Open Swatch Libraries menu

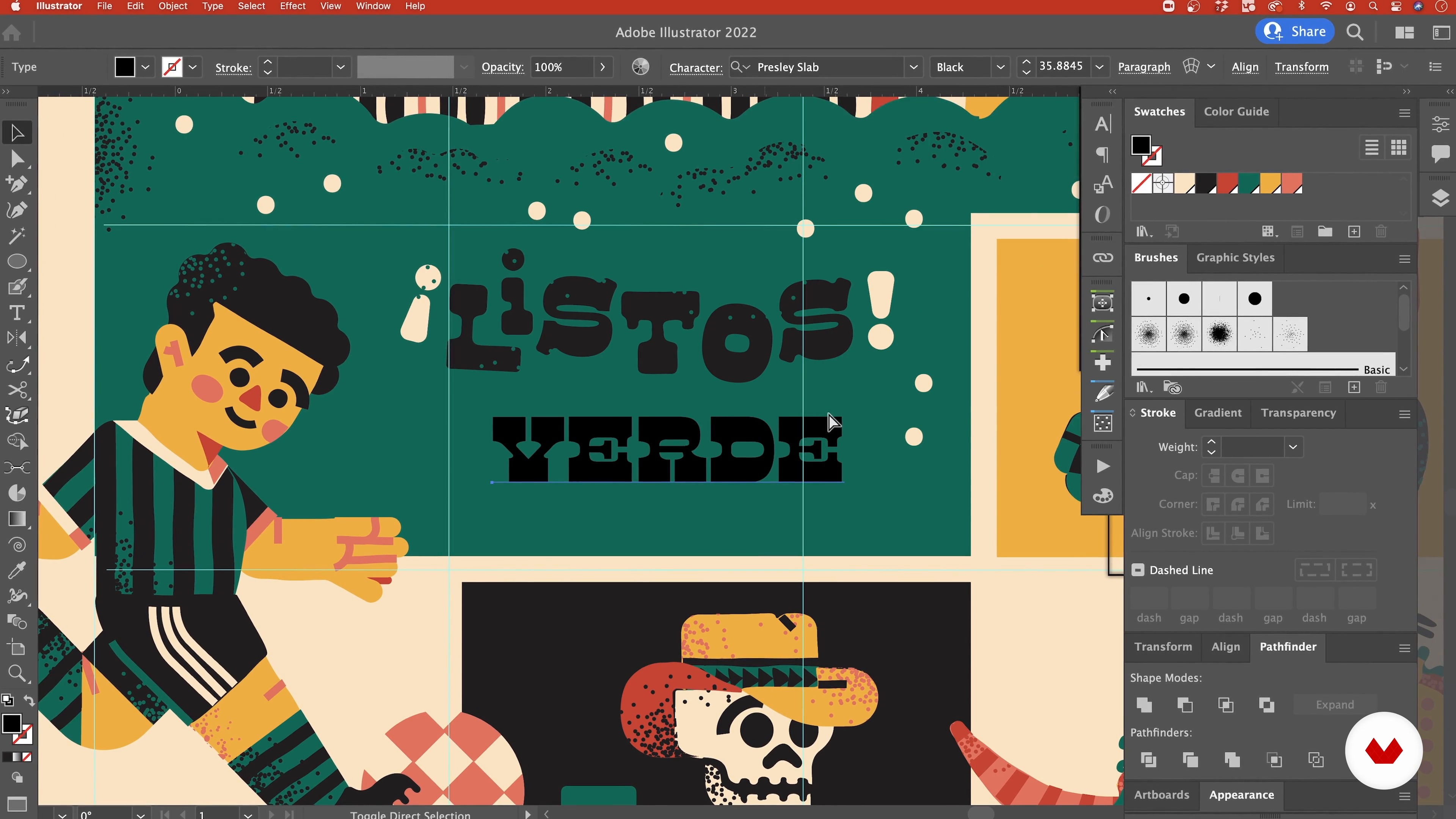pyautogui.click(x=1144, y=232)
